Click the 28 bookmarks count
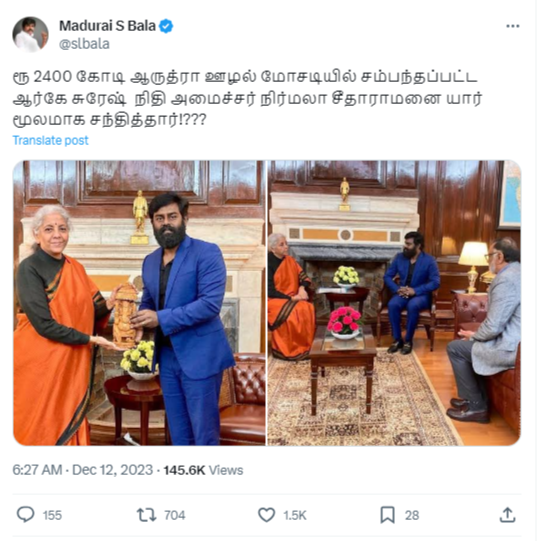Viewport: 541px width, 541px height. coord(412,515)
